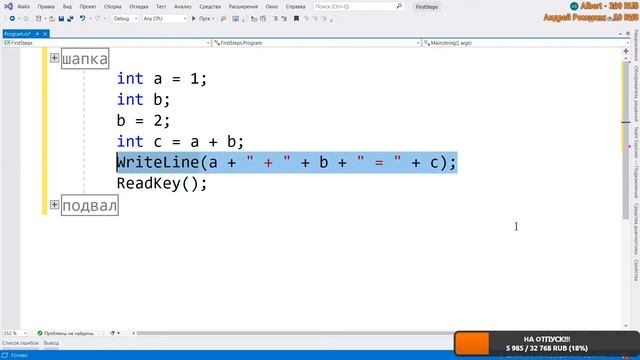Click the code line 'int a = 1;'
Image resolution: width=640 pixels, height=360 pixels.
click(162, 78)
